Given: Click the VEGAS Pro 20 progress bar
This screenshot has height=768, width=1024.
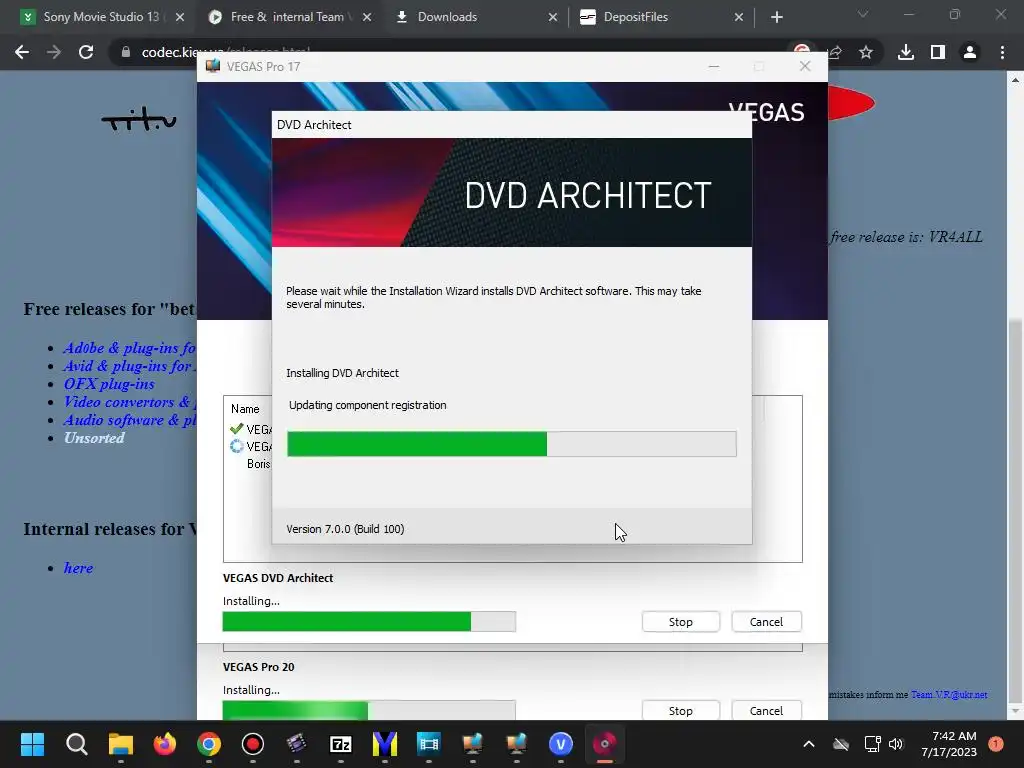Looking at the screenshot, I should (369, 710).
